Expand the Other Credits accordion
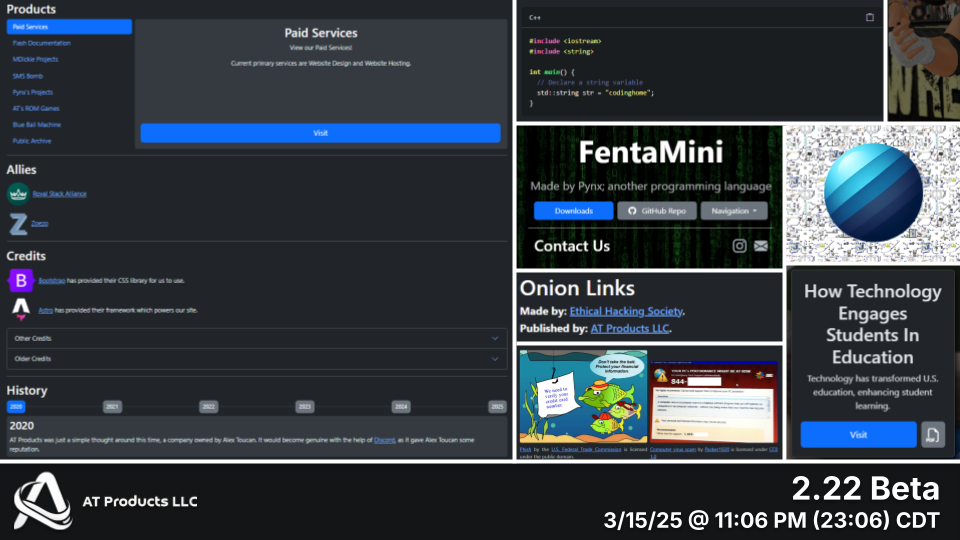Viewport: 960px width, 540px height. pos(257,339)
